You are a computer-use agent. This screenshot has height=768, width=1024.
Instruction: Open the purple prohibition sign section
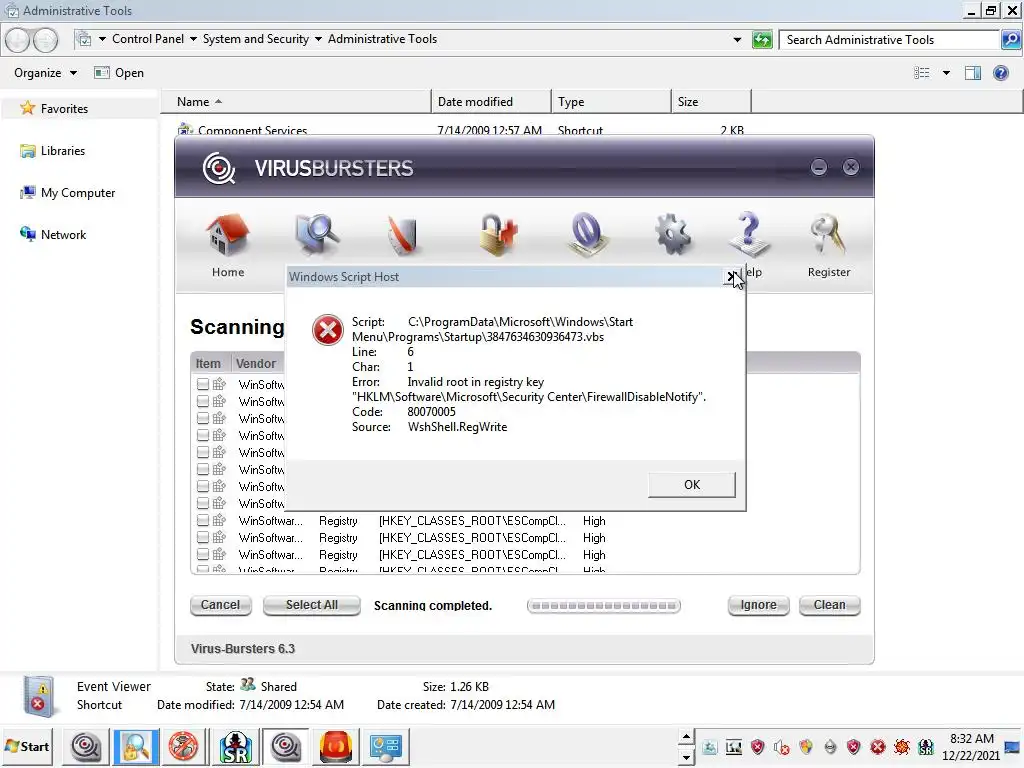tap(586, 235)
